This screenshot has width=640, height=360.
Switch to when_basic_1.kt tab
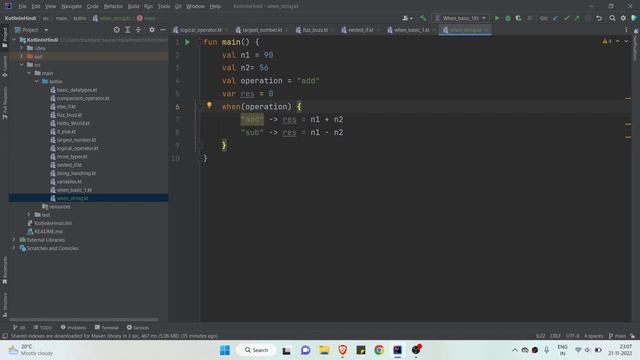[411, 30]
